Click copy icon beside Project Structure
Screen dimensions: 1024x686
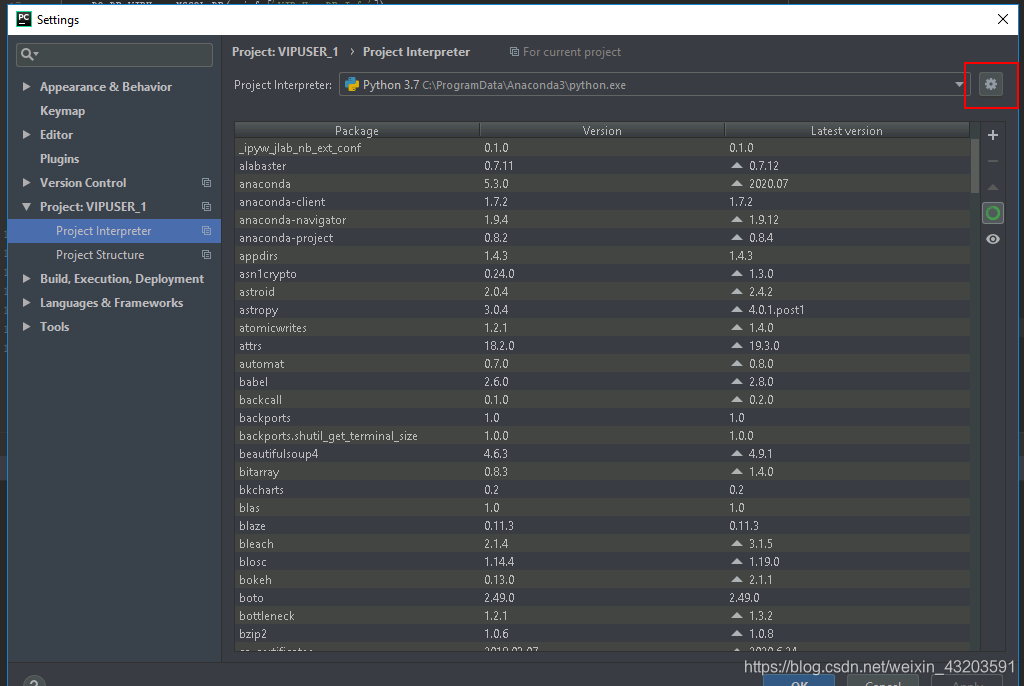pos(206,255)
